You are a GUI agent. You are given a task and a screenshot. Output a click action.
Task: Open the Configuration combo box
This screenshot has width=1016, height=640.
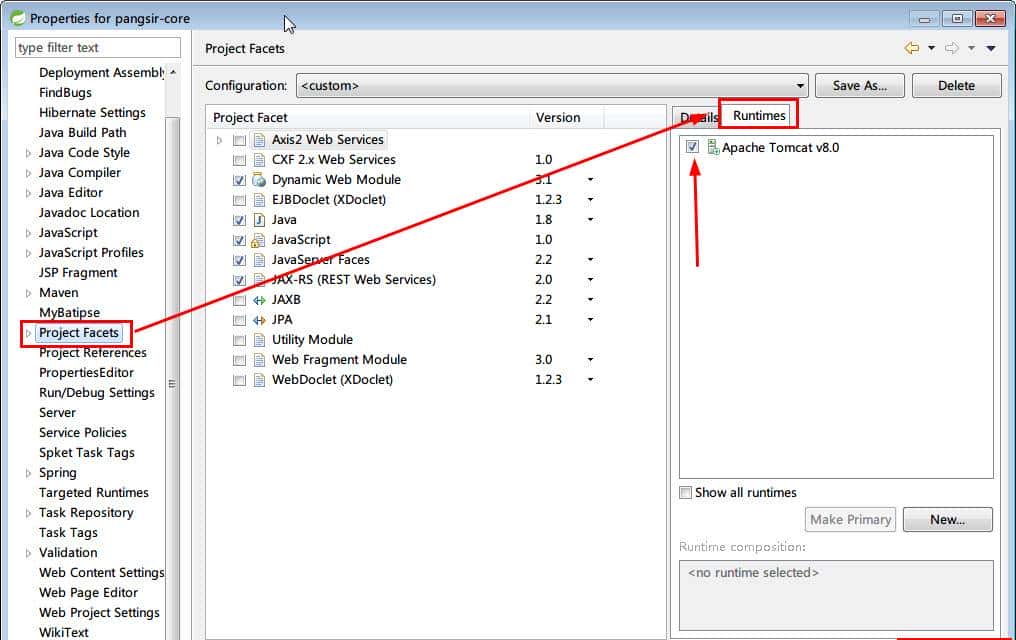pos(552,86)
